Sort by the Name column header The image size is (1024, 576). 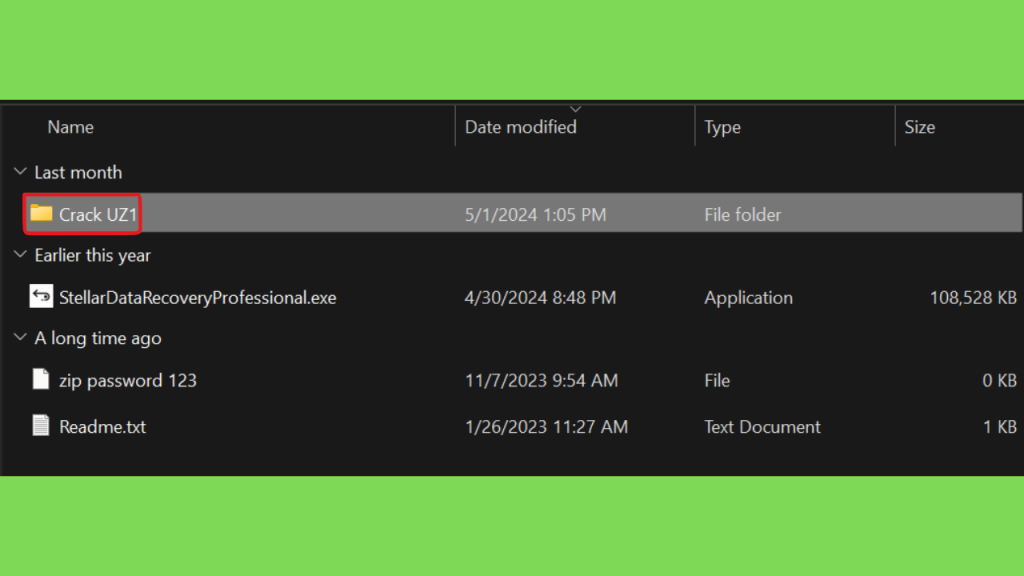[x=71, y=127]
